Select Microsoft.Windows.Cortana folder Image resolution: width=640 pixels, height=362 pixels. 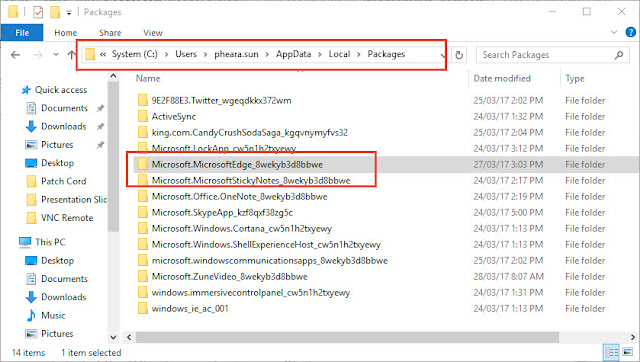tap(242, 229)
